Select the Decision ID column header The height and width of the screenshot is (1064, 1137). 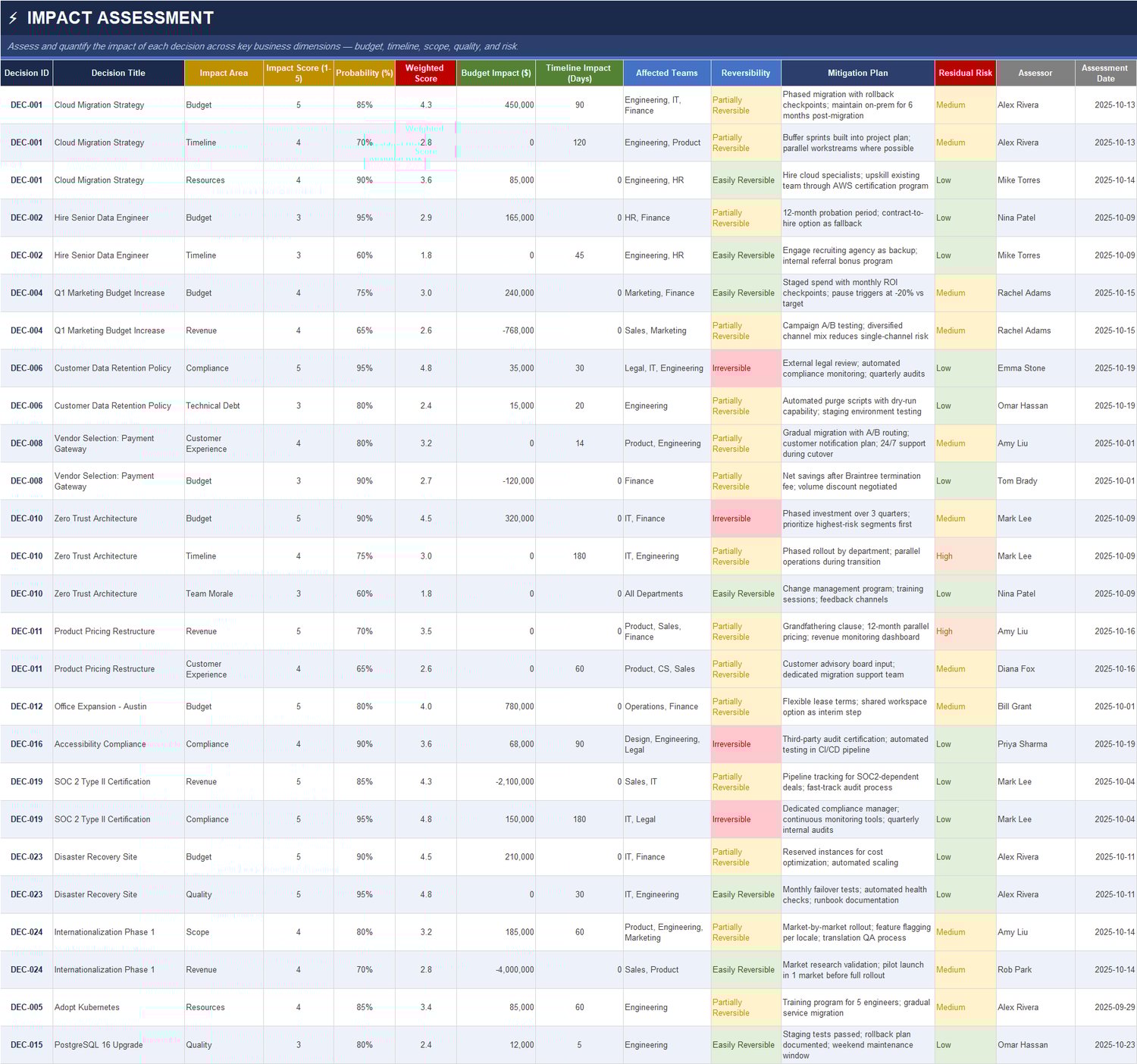pos(26,72)
